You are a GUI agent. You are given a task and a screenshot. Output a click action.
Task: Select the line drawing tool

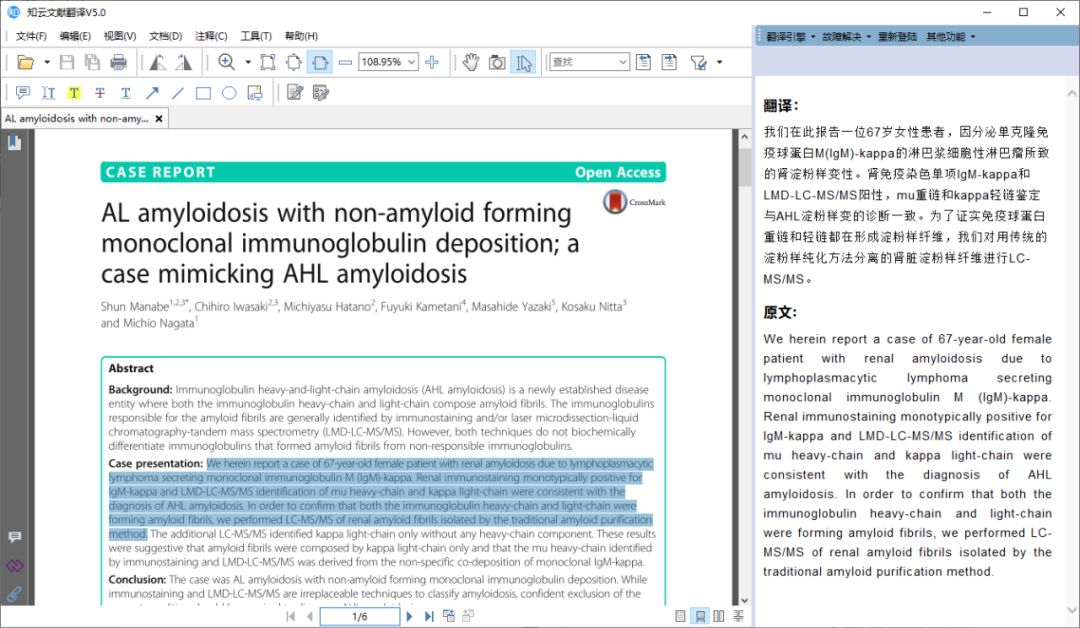pos(178,93)
